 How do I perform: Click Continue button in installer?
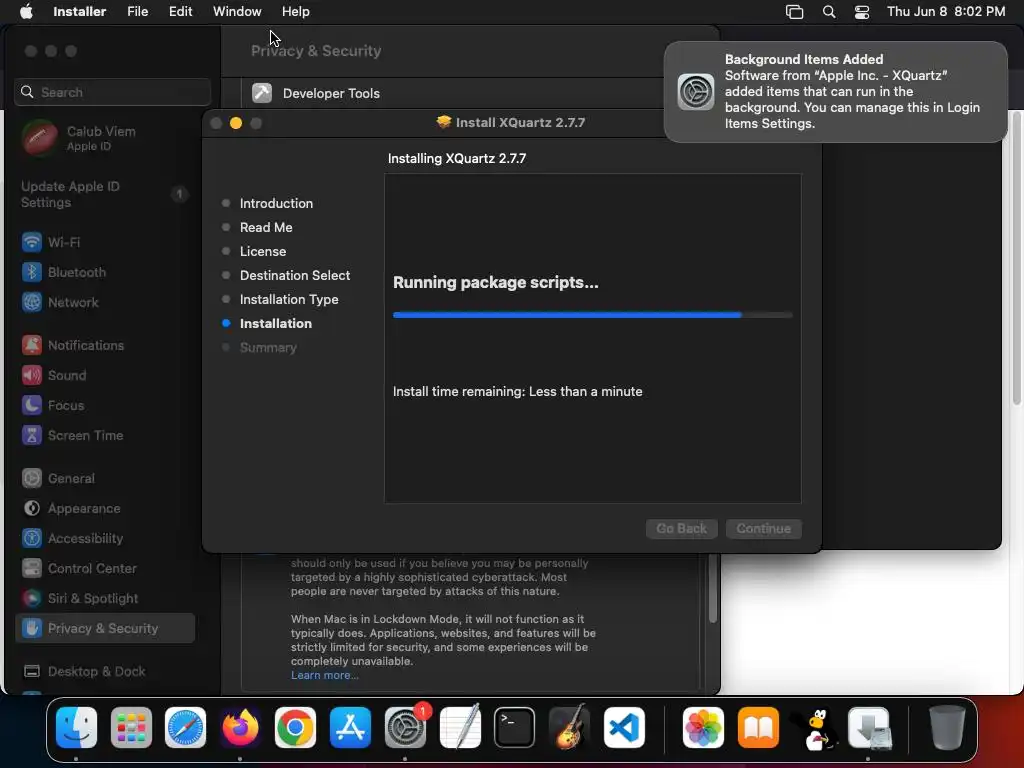(763, 528)
